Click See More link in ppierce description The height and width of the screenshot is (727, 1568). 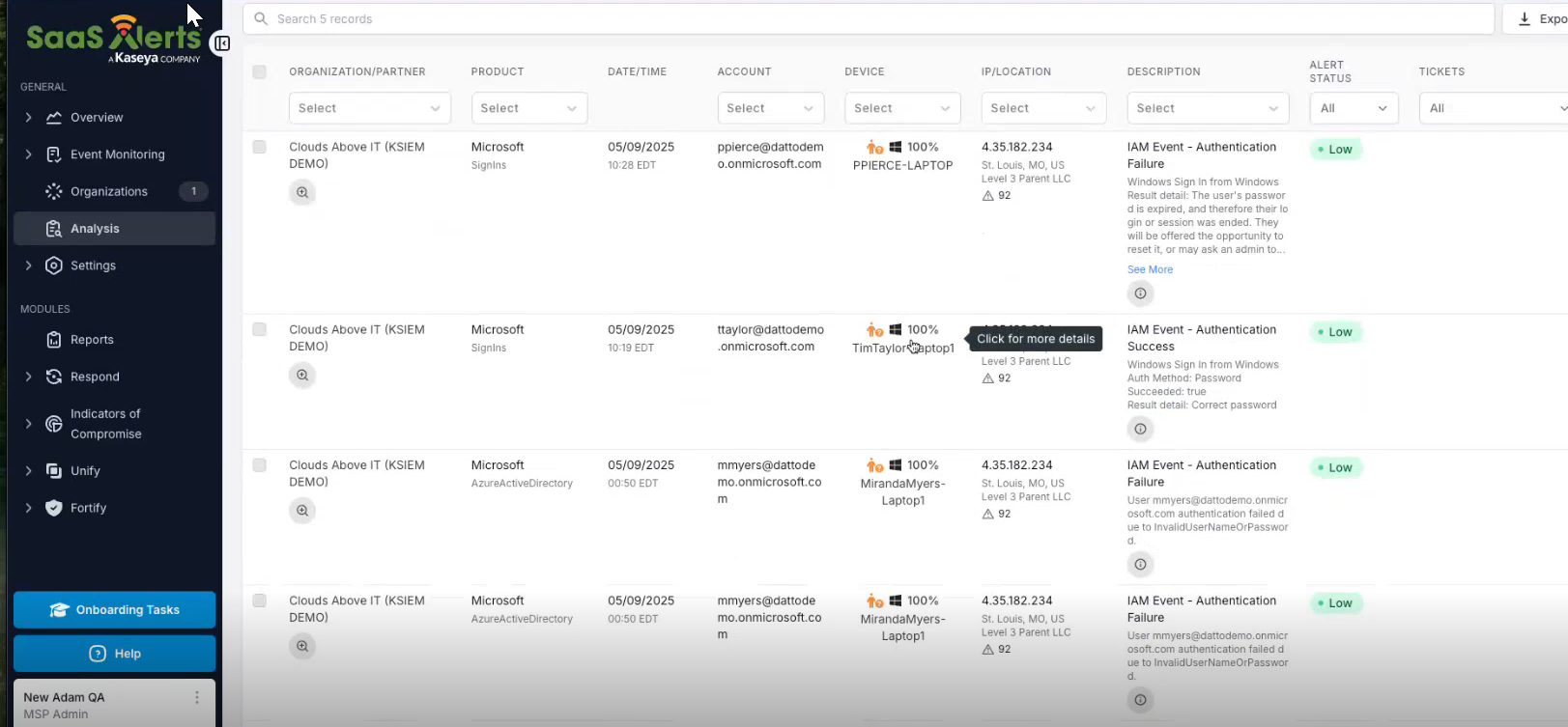tap(1150, 269)
